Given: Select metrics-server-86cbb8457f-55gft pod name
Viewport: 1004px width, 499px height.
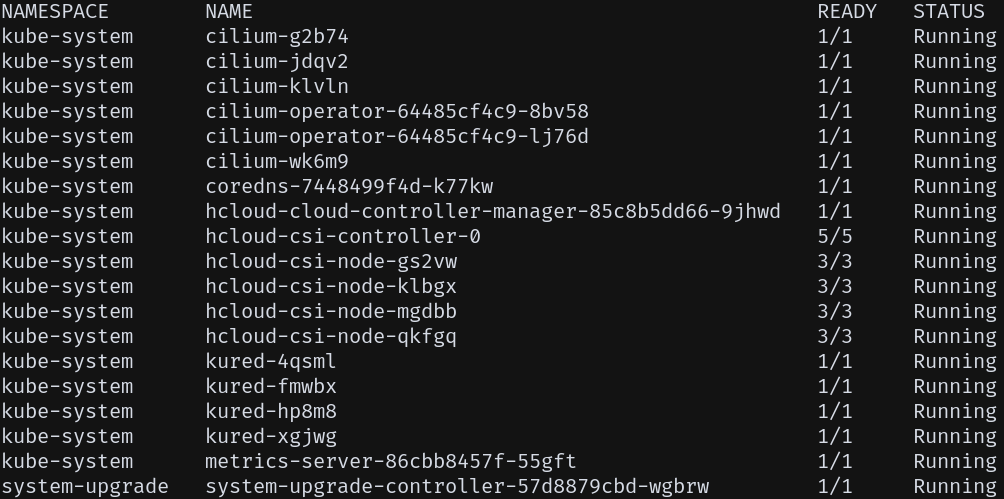Looking at the screenshot, I should tap(391, 462).
